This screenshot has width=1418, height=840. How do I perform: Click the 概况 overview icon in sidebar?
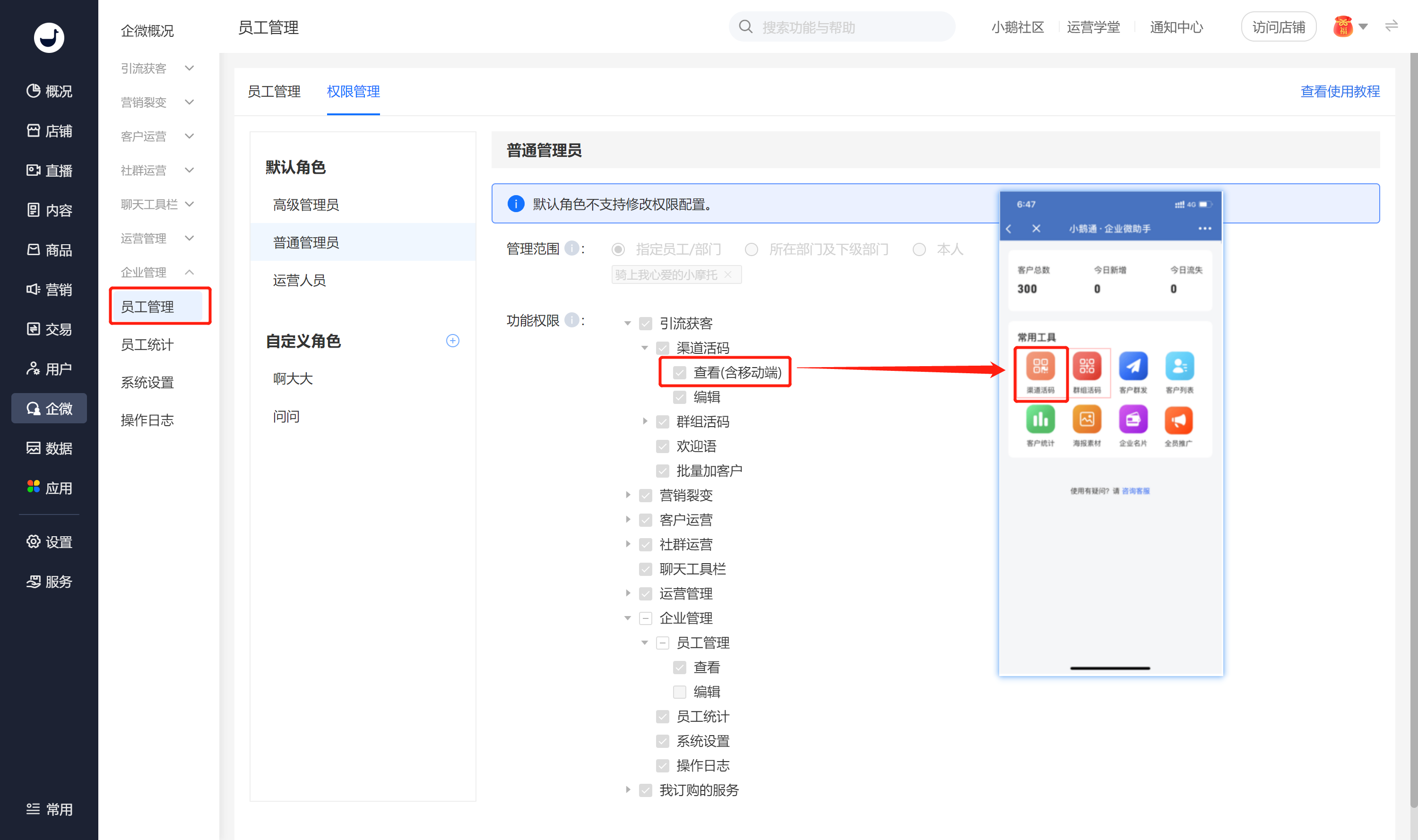(x=34, y=91)
